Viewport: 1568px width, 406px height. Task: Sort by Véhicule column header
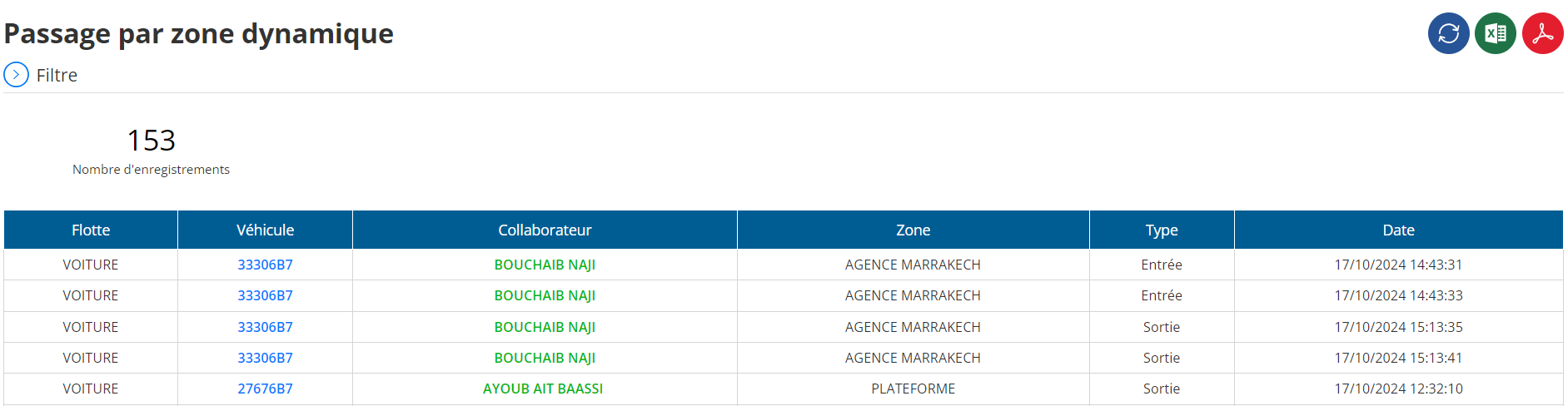[265, 230]
